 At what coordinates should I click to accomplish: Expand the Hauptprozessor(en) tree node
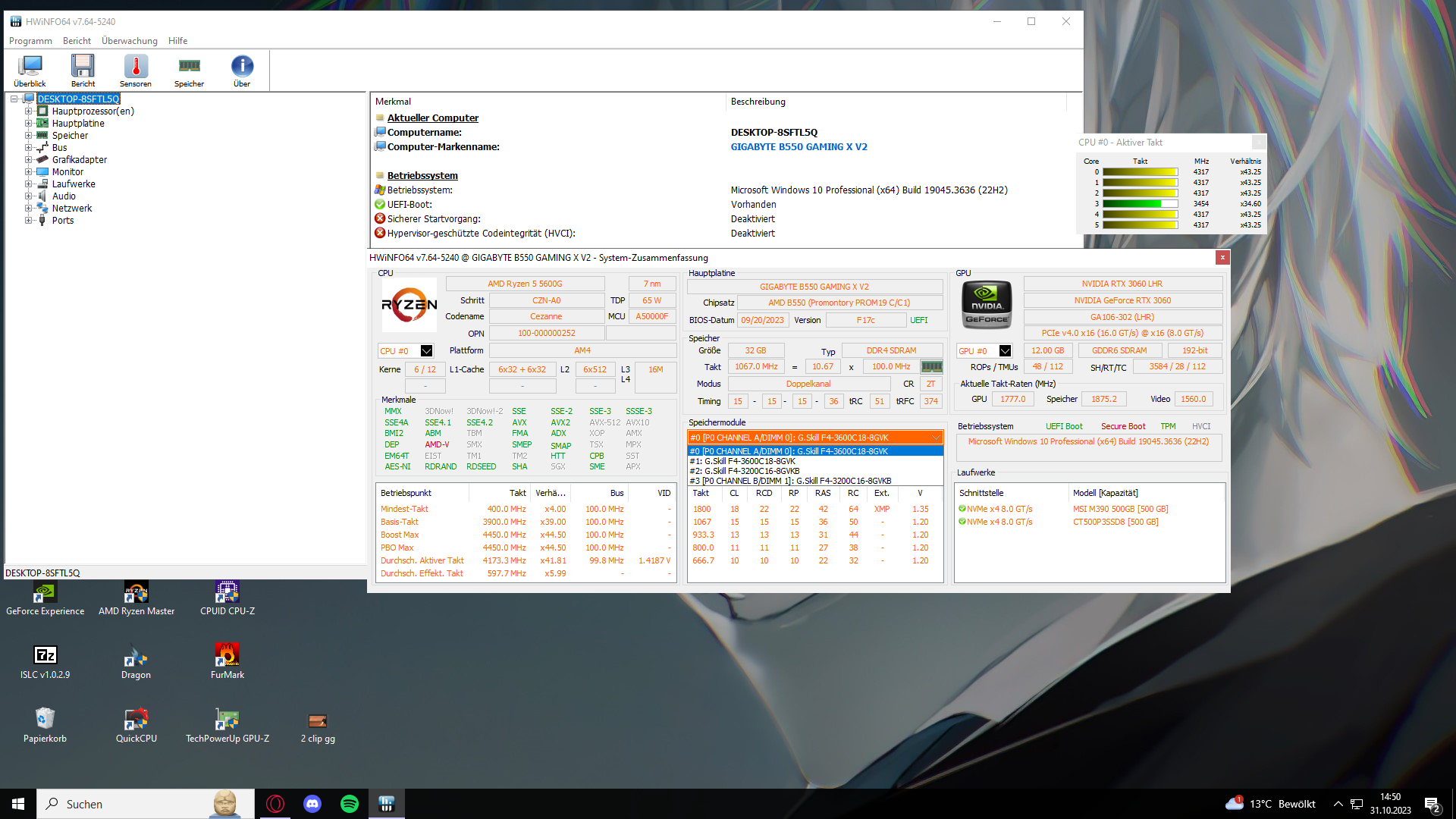(x=28, y=111)
